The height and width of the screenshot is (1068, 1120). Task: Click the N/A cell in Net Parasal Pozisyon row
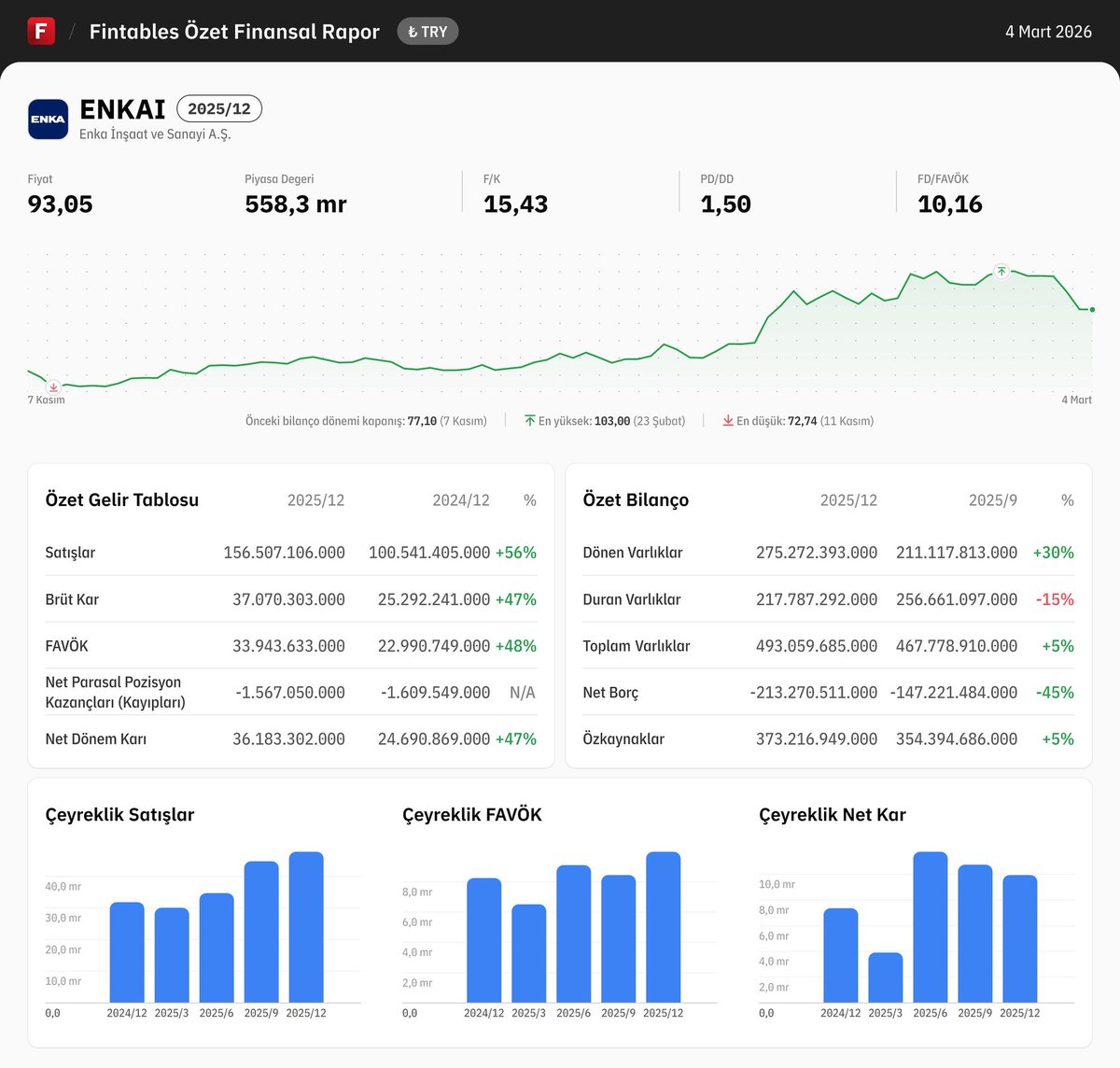click(x=523, y=693)
